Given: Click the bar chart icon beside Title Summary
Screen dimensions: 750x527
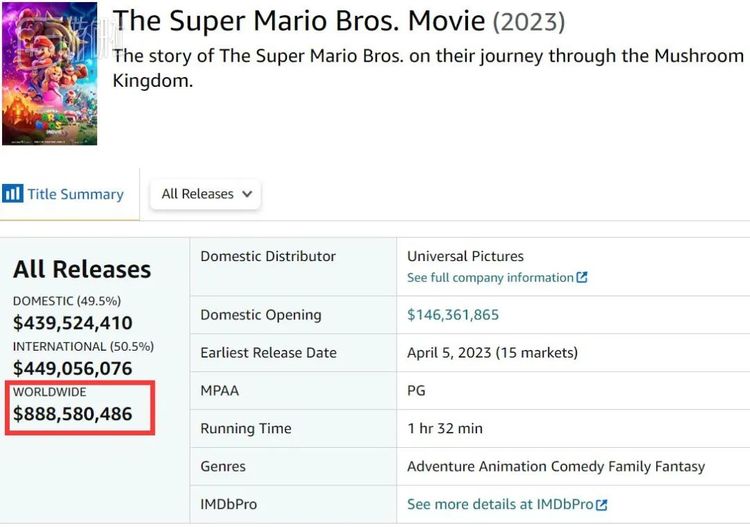Looking at the screenshot, I should coord(13,194).
